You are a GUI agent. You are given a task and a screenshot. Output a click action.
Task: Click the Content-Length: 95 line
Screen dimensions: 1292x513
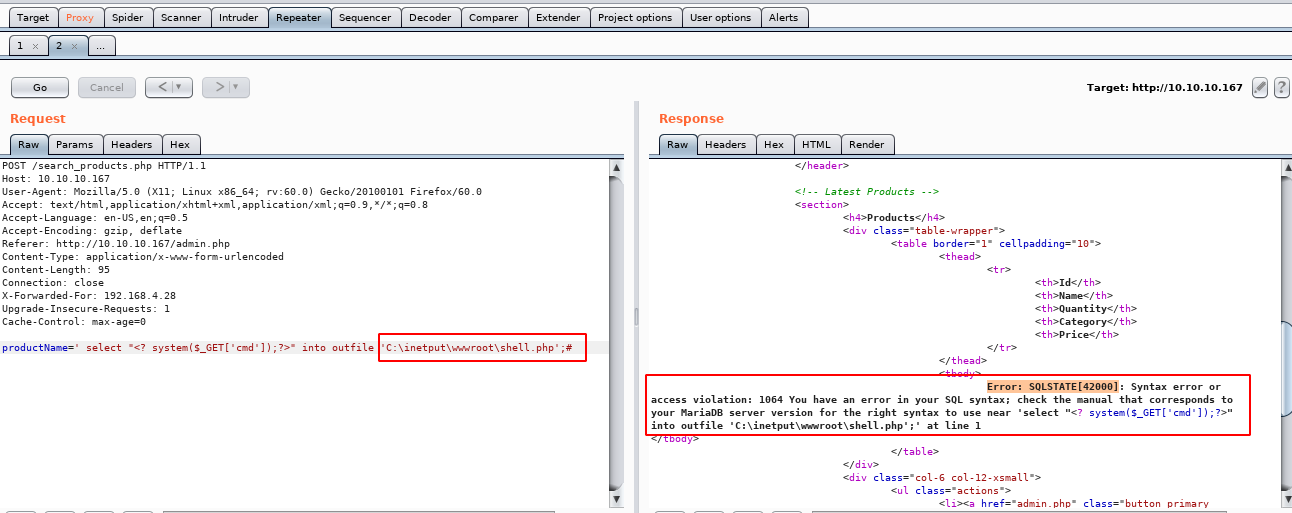[x=56, y=270]
